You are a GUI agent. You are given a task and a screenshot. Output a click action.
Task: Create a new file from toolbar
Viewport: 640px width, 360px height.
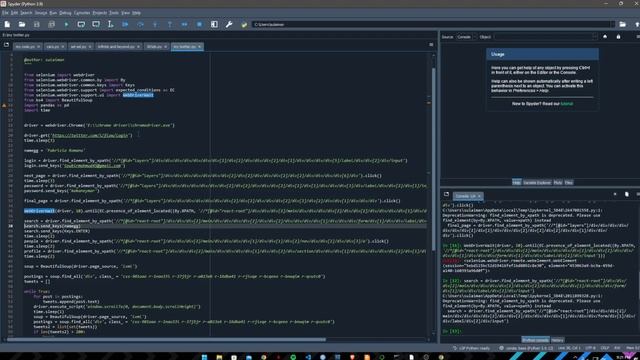pyautogui.click(x=7, y=24)
